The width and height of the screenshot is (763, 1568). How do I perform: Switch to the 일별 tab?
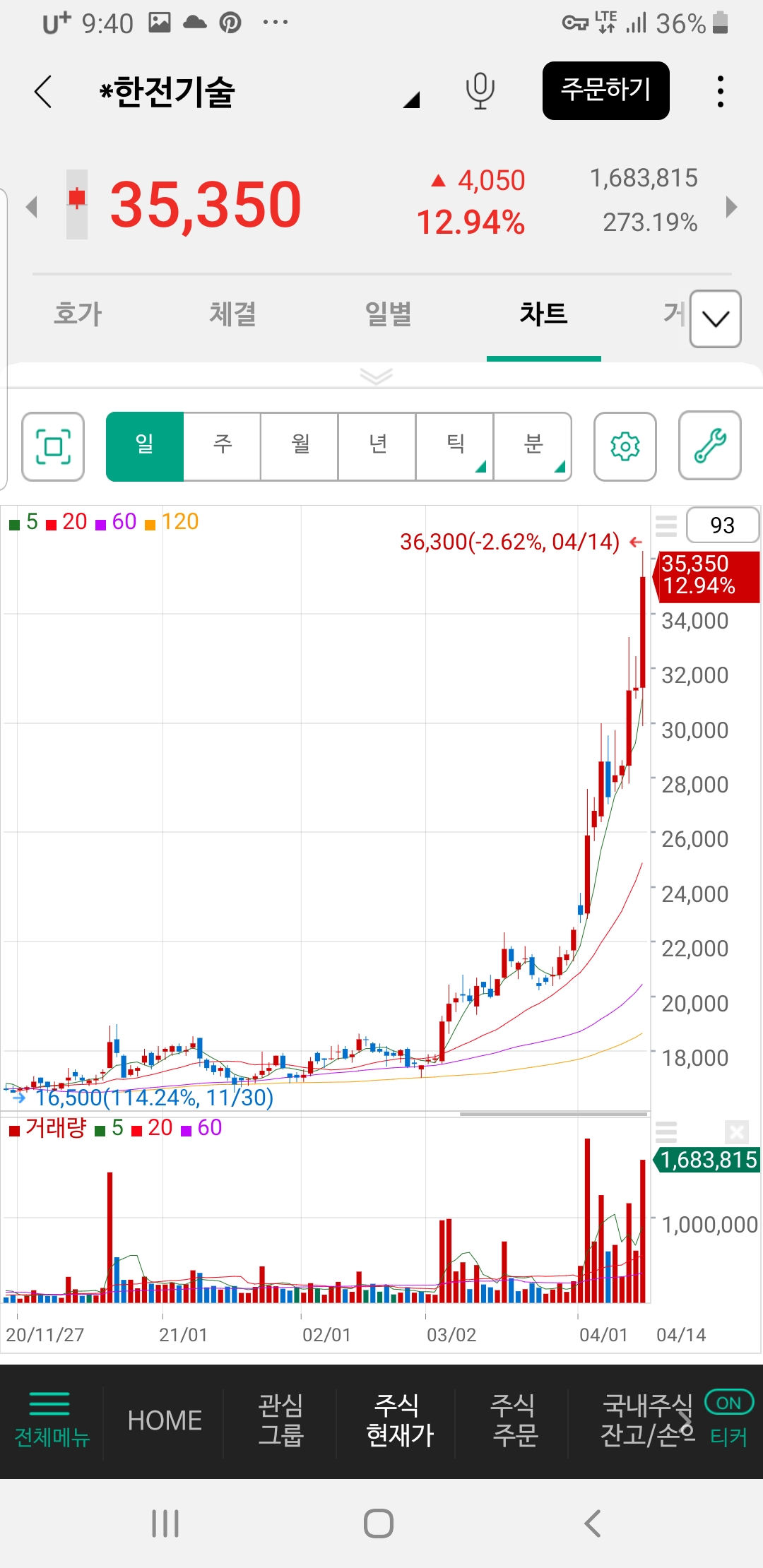tap(388, 314)
